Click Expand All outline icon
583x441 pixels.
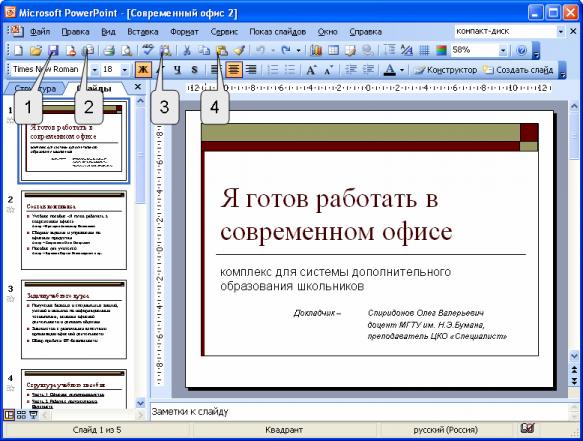click(389, 50)
